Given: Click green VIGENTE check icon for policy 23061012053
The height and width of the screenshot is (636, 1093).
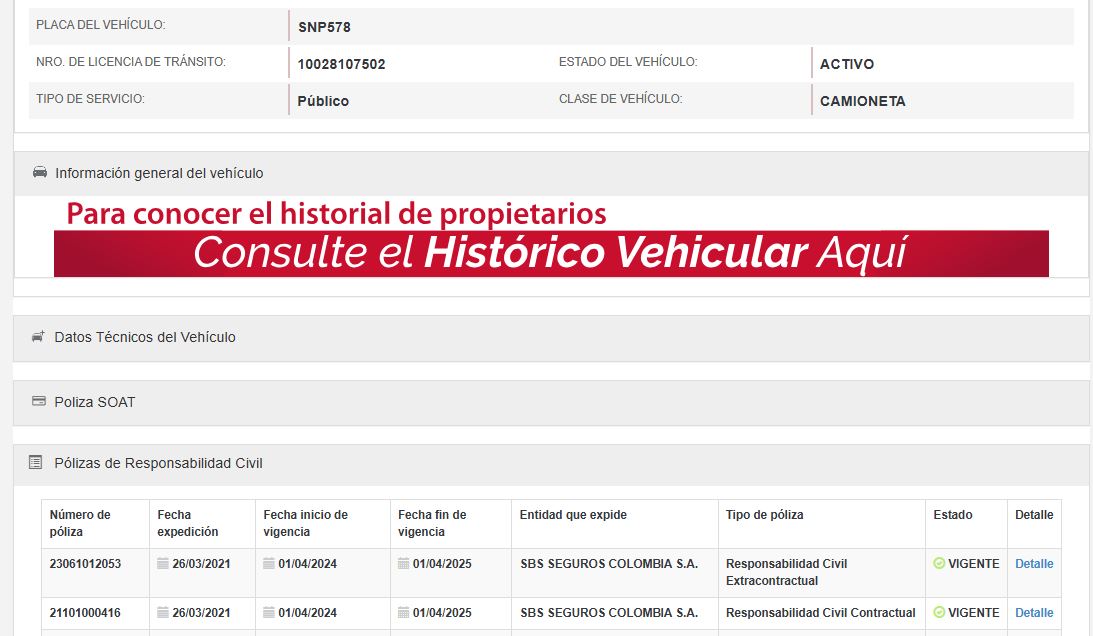Looking at the screenshot, I should (939, 564).
